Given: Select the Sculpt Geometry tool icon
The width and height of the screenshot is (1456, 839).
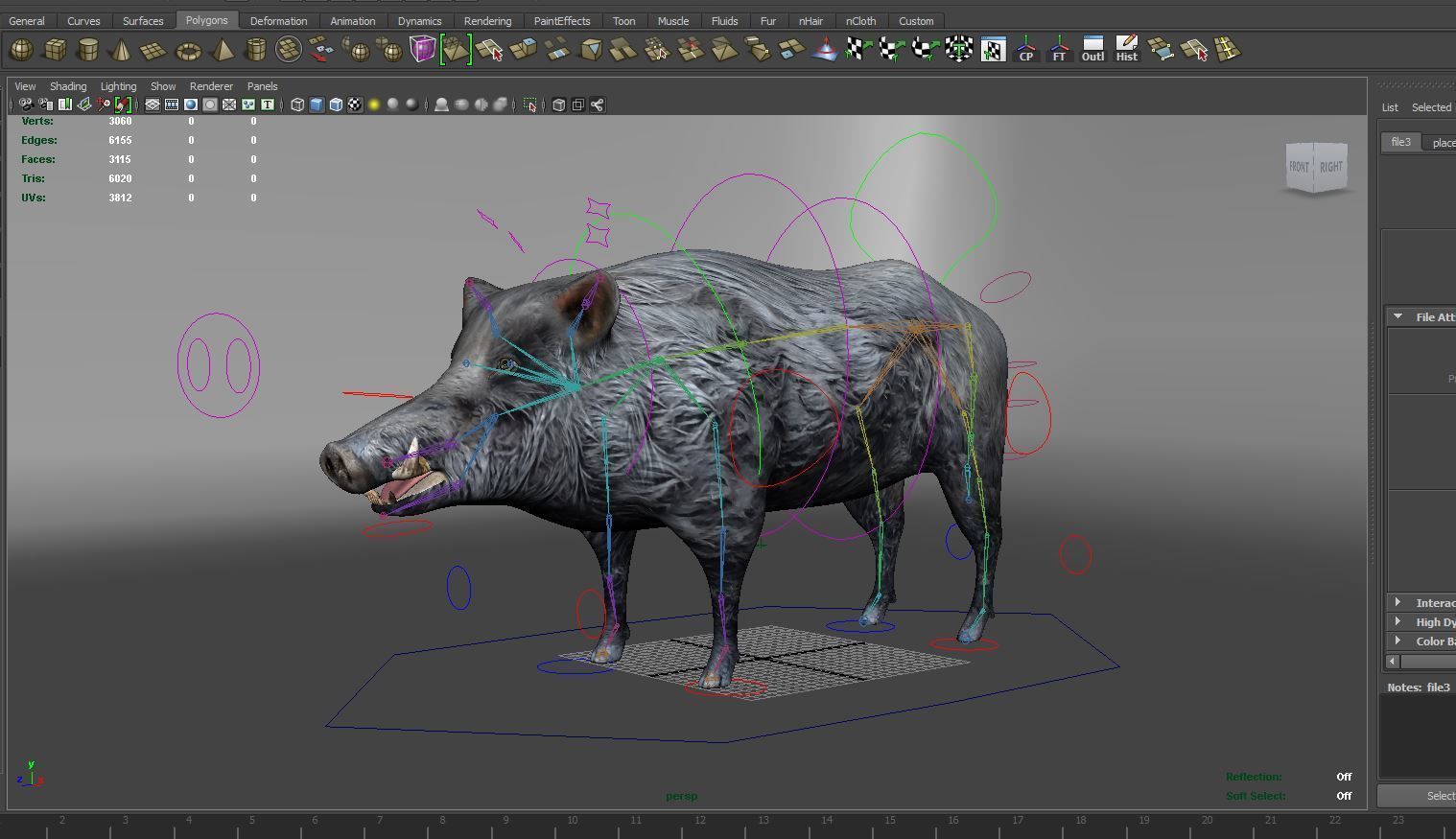Looking at the screenshot, I should tap(824, 49).
